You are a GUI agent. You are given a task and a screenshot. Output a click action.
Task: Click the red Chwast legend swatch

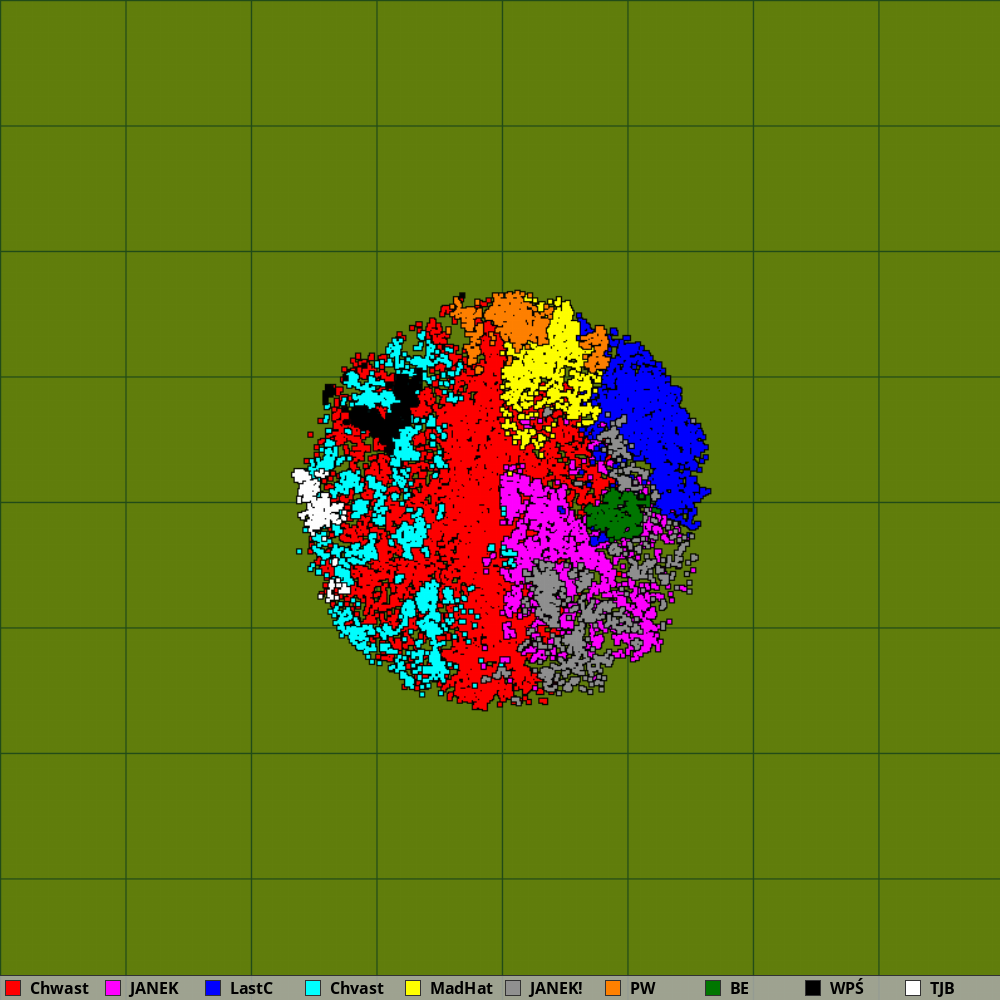point(13,988)
